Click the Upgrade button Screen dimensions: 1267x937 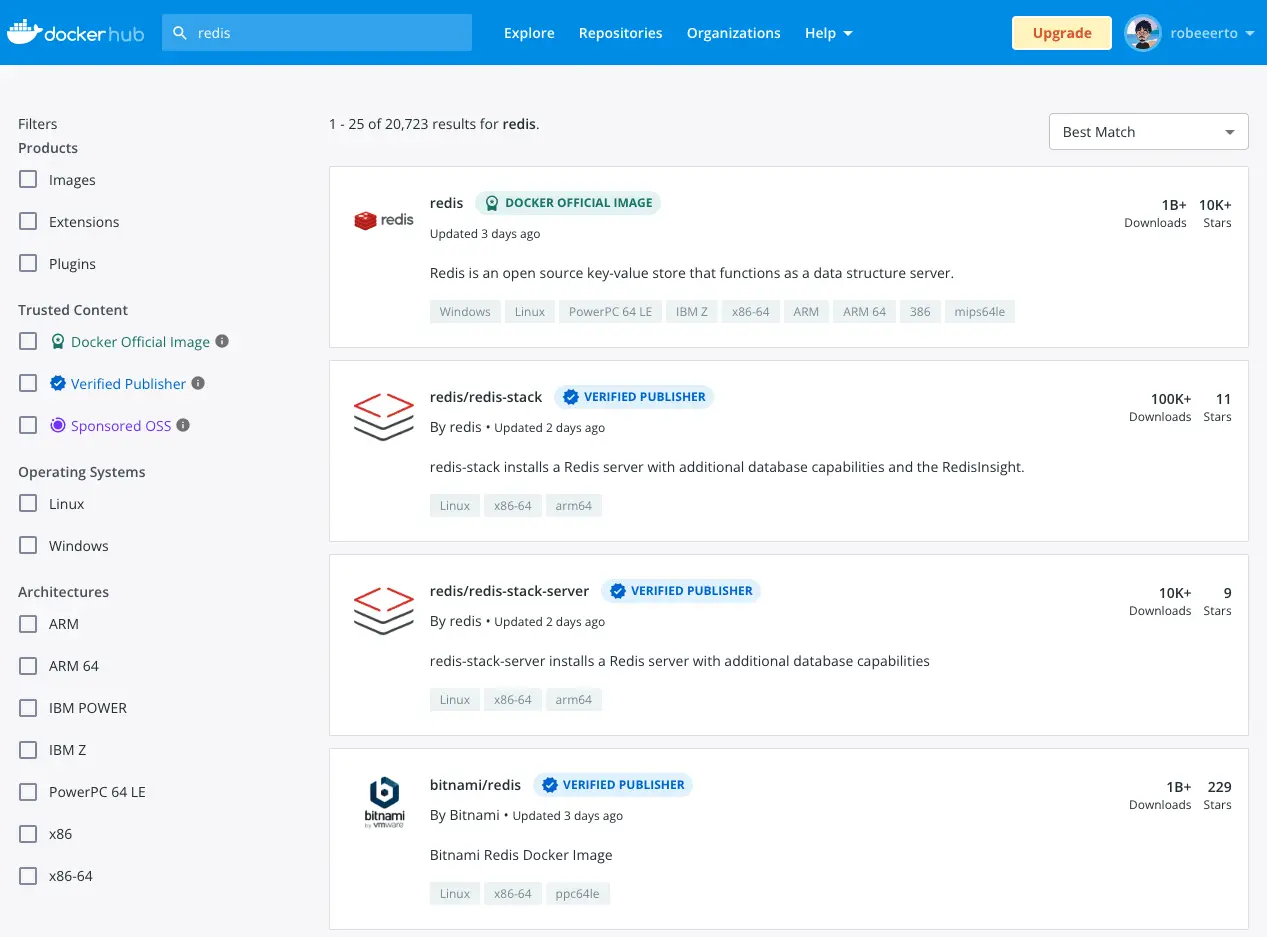[x=1061, y=33]
